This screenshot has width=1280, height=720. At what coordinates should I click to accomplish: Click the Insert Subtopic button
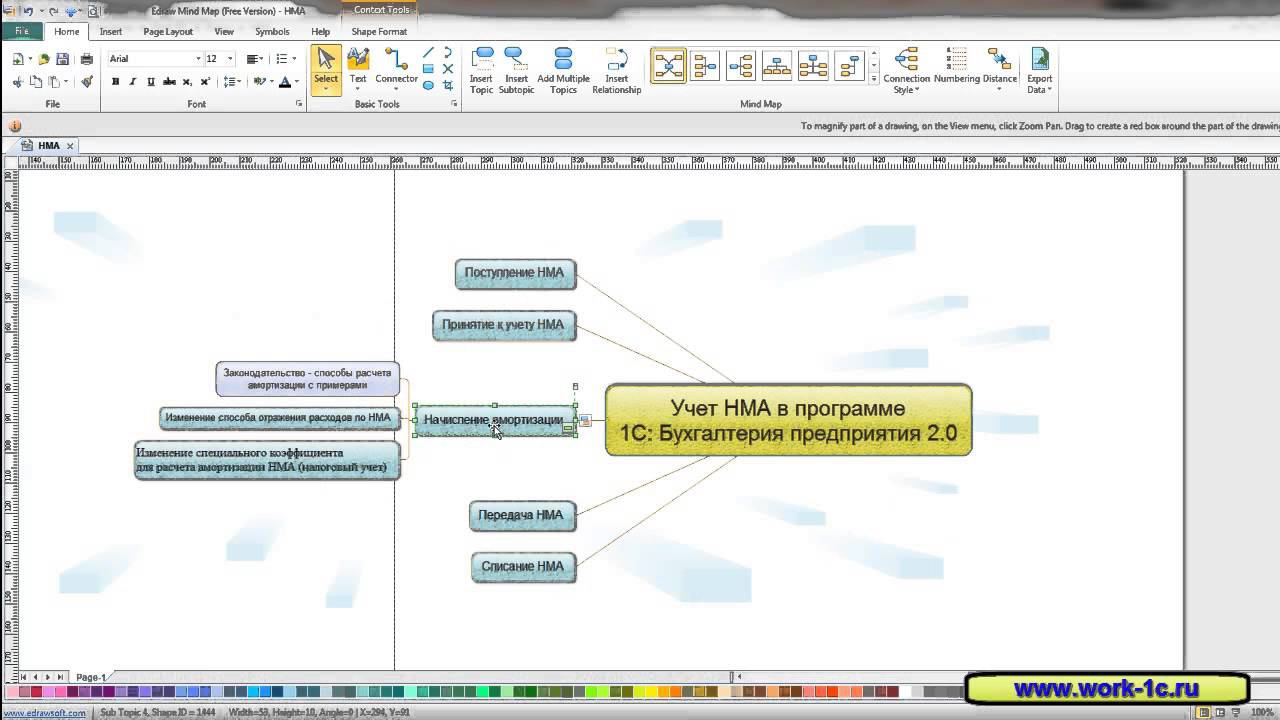coord(516,71)
